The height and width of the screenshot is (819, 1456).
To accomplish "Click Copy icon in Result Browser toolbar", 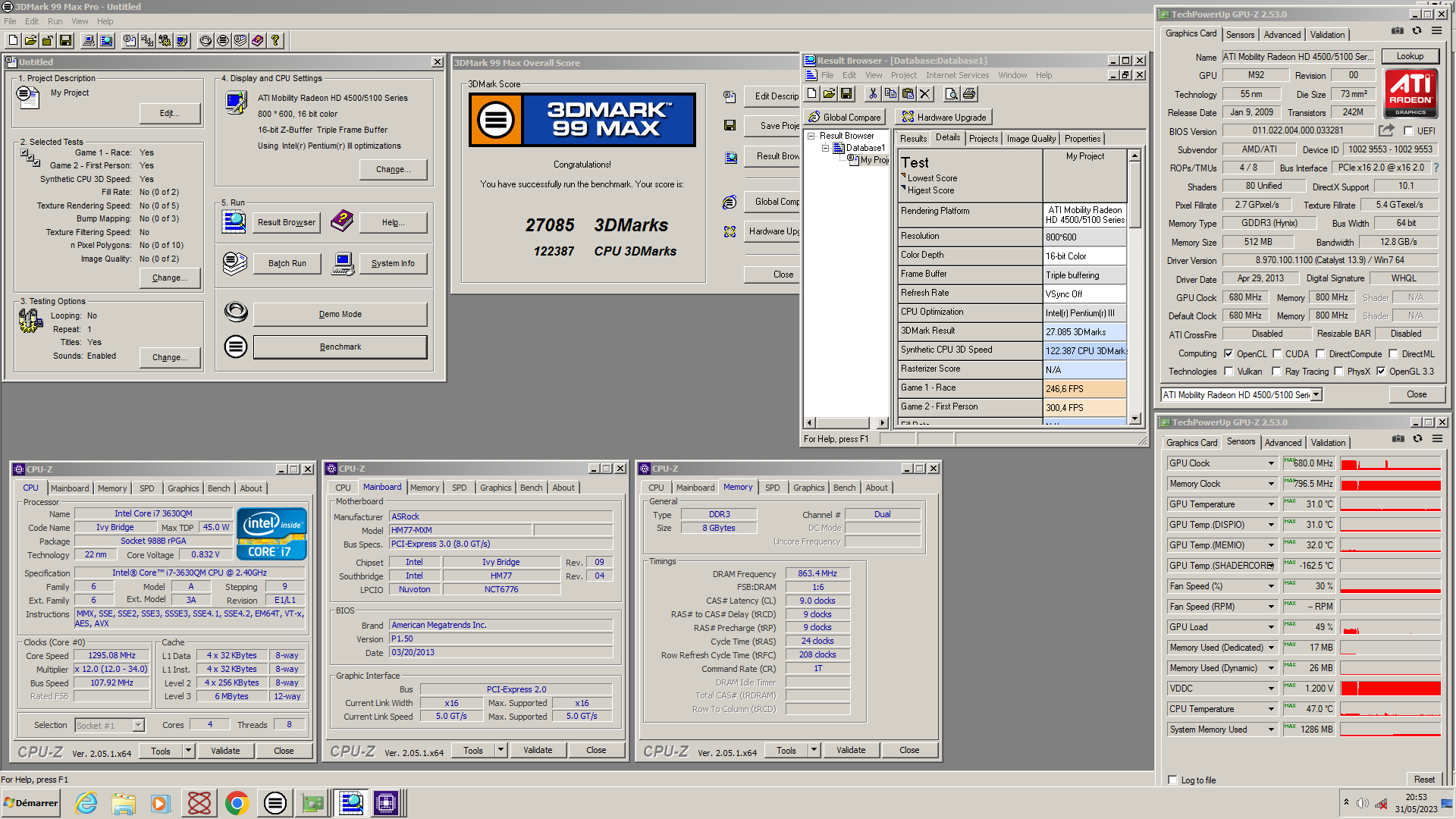I will 890,93.
